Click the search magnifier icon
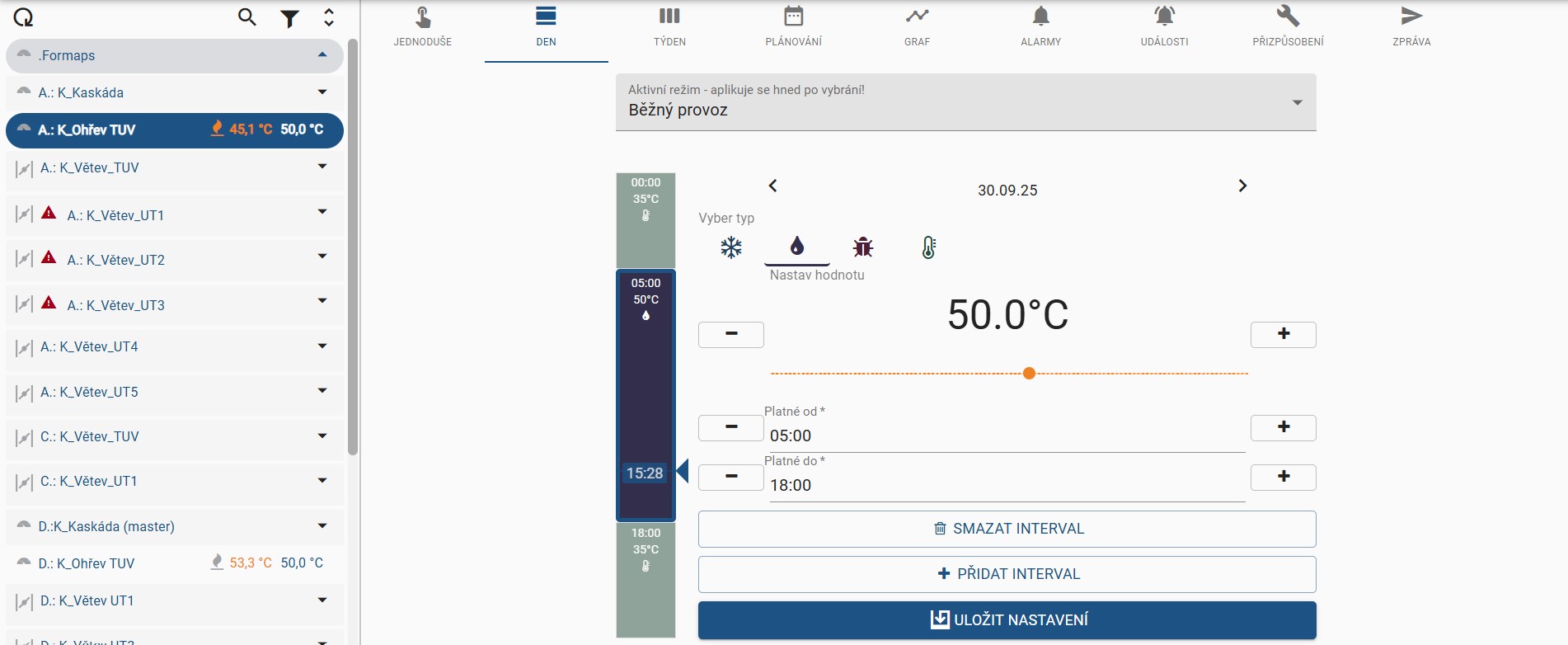The image size is (1568, 645). pos(246,17)
